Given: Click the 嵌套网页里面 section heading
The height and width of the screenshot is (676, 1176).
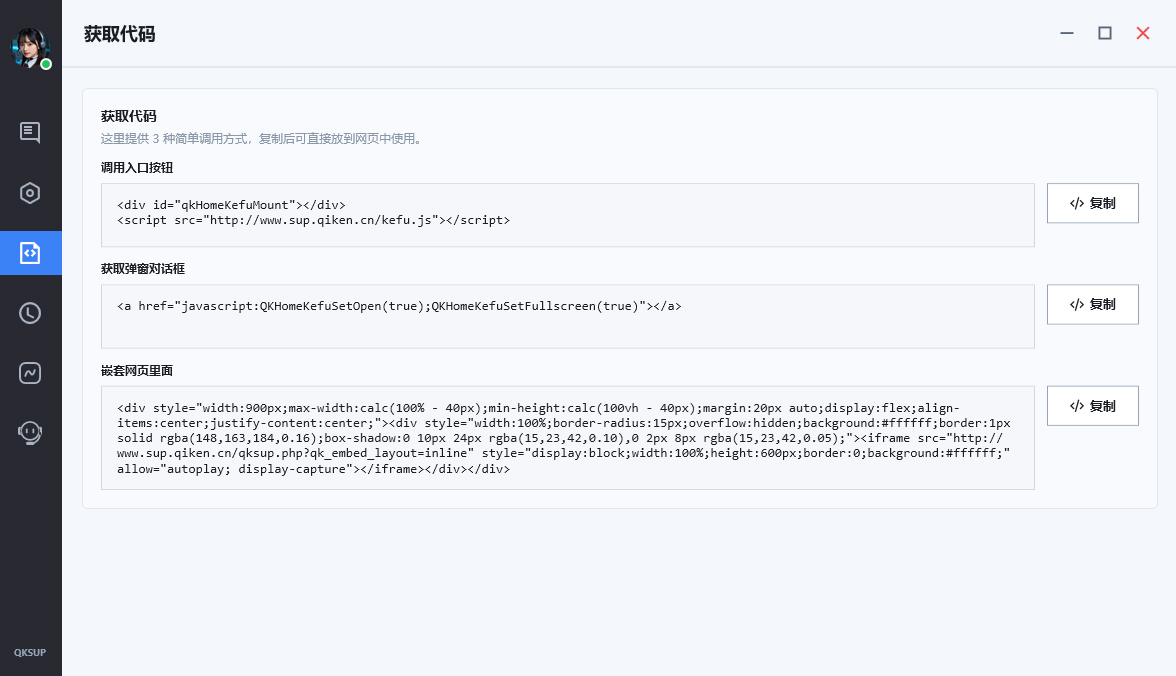Looking at the screenshot, I should click(x=137, y=370).
